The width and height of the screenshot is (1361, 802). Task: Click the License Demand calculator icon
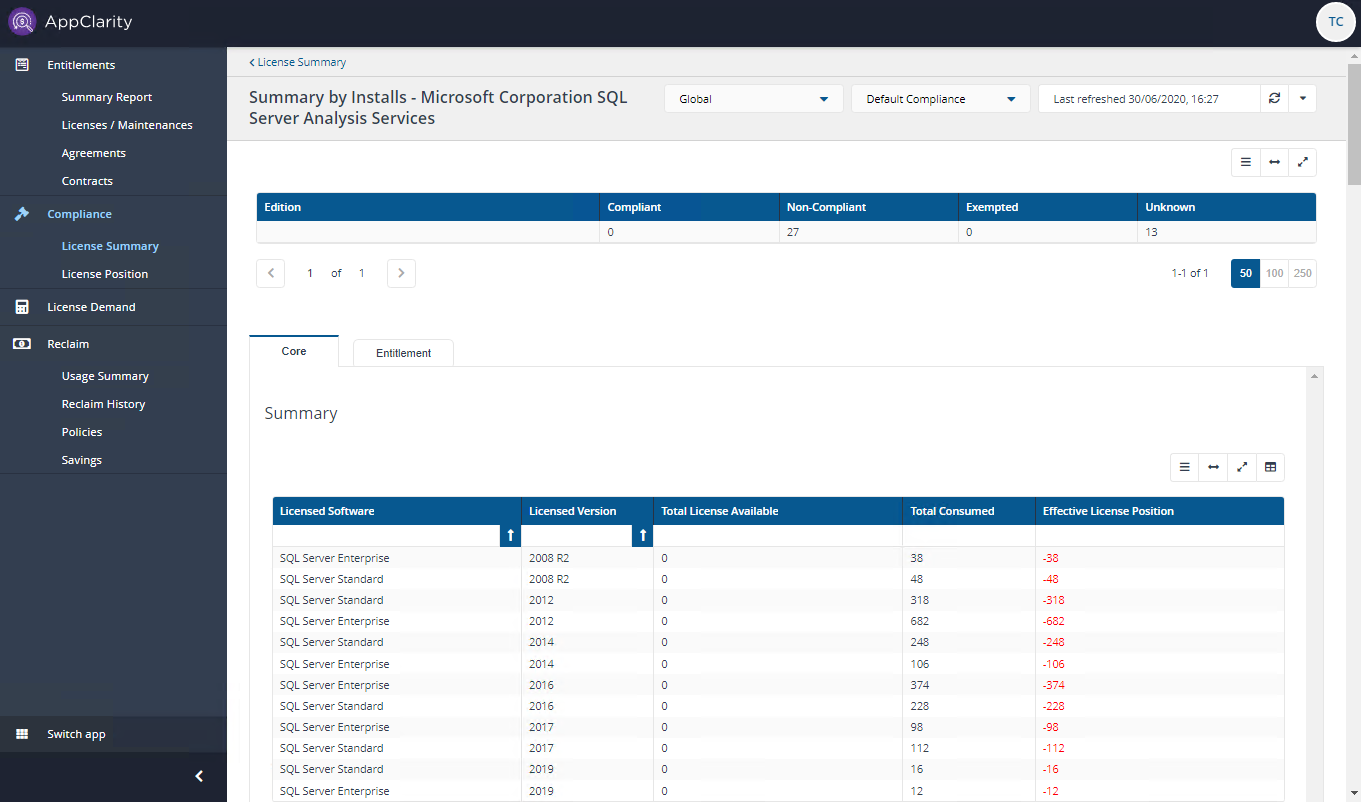coord(21,307)
